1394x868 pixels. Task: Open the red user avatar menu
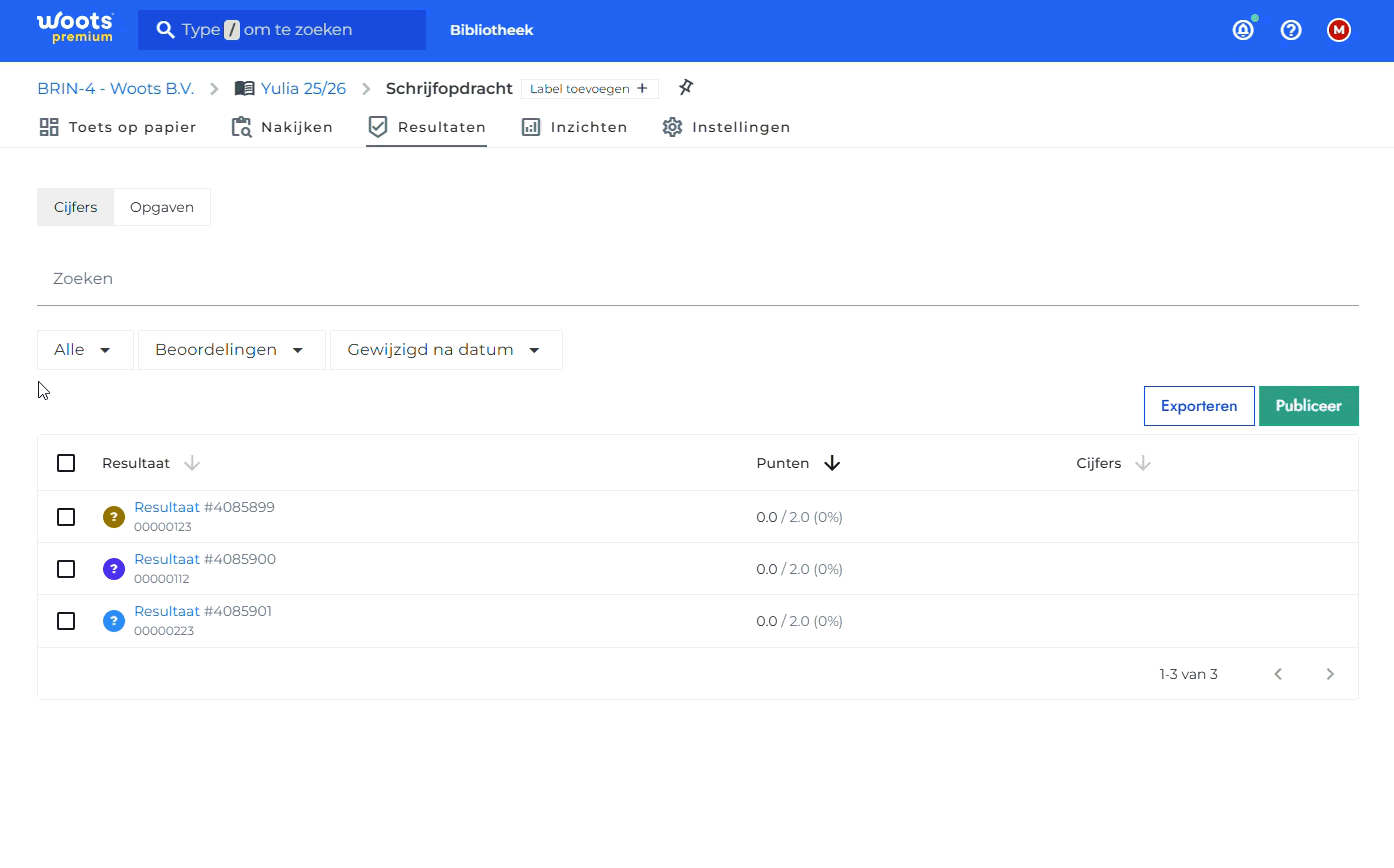click(1339, 30)
